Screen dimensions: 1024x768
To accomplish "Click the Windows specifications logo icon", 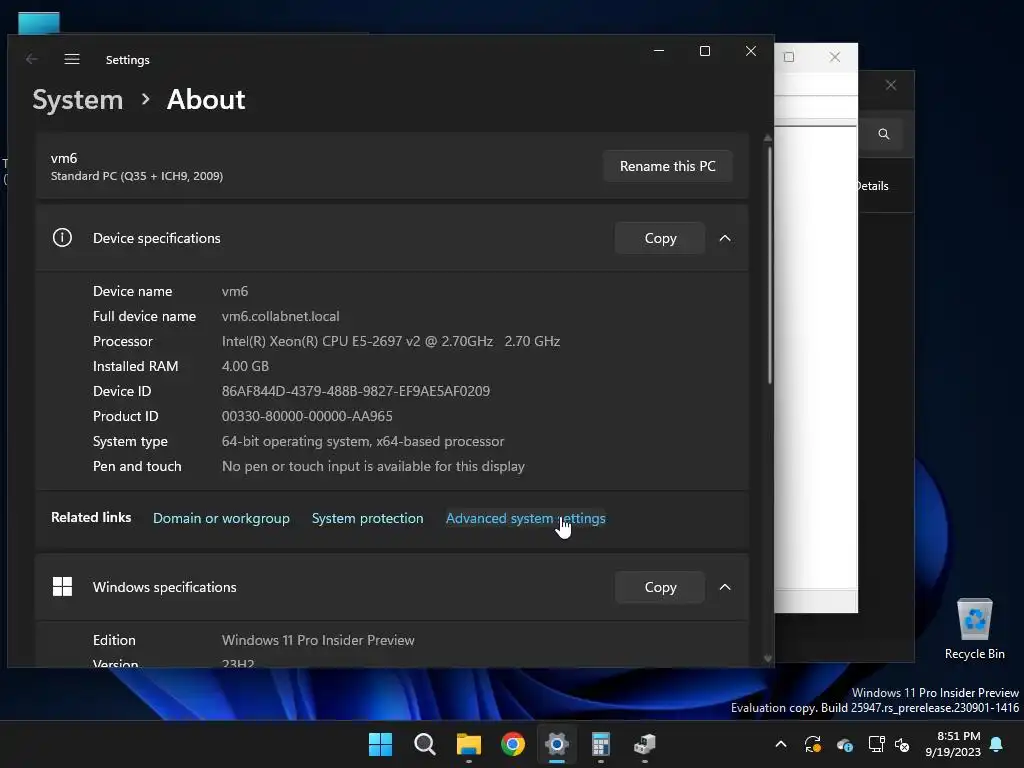I will click(x=62, y=586).
